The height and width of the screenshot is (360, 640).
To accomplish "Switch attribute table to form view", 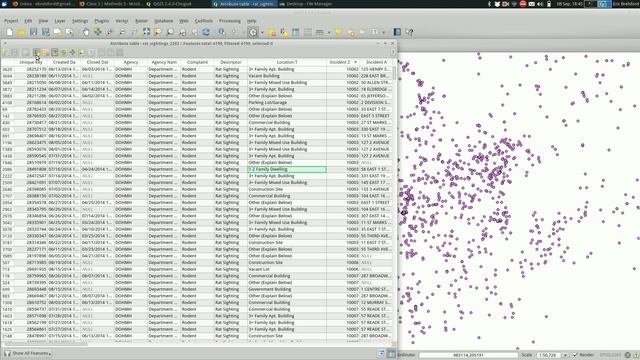I will point(381,354).
